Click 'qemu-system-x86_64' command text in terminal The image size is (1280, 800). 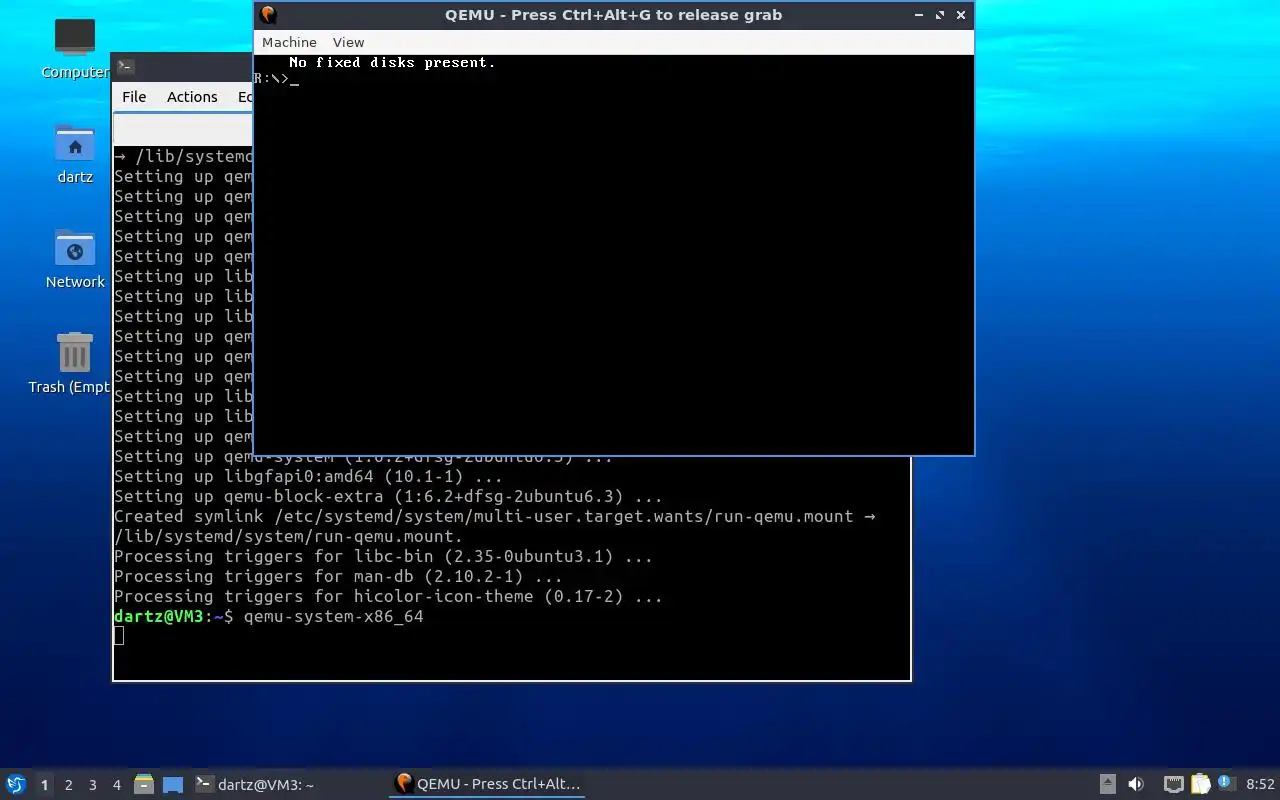[x=334, y=617]
